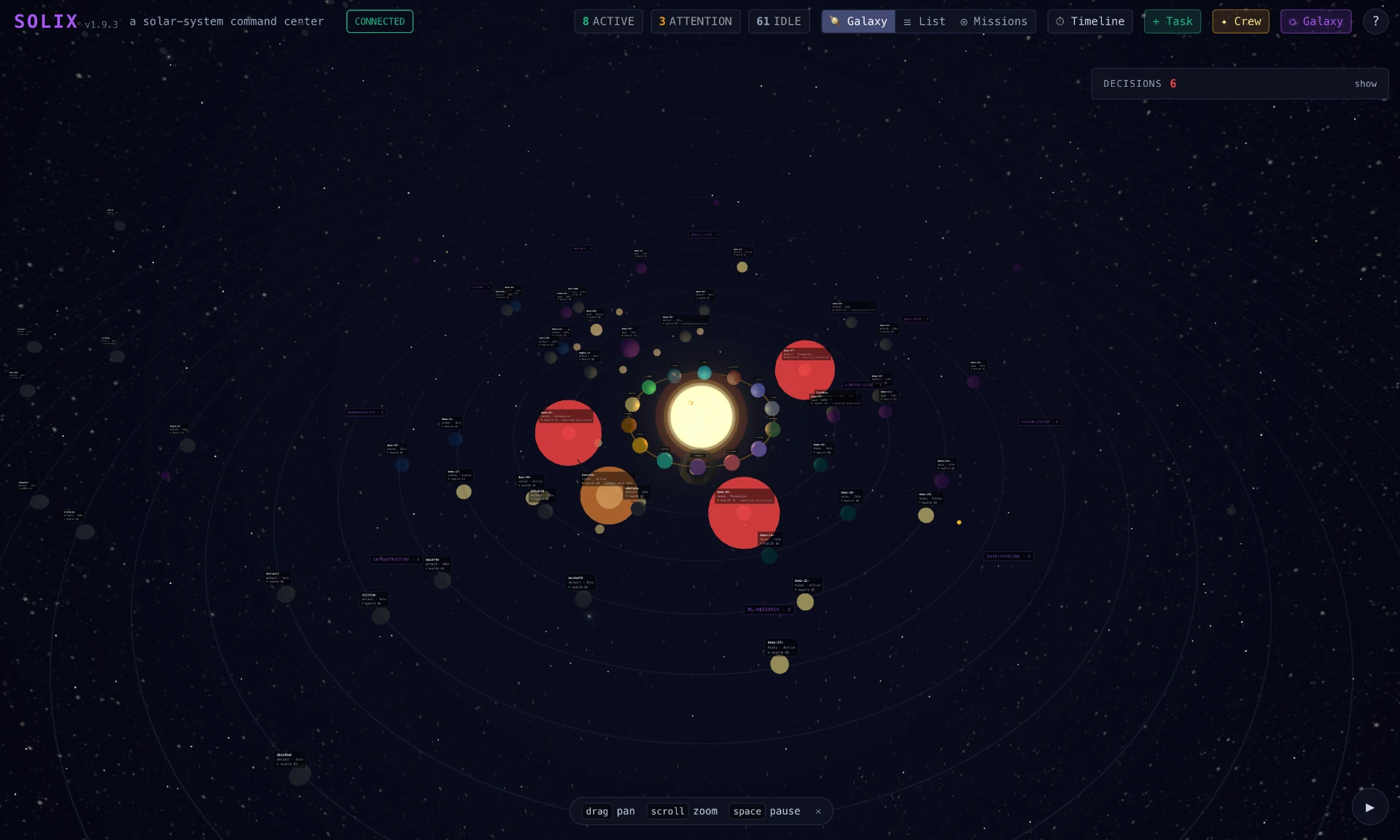
Task: Select the teal crew planet lower left of sun
Action: (664, 460)
